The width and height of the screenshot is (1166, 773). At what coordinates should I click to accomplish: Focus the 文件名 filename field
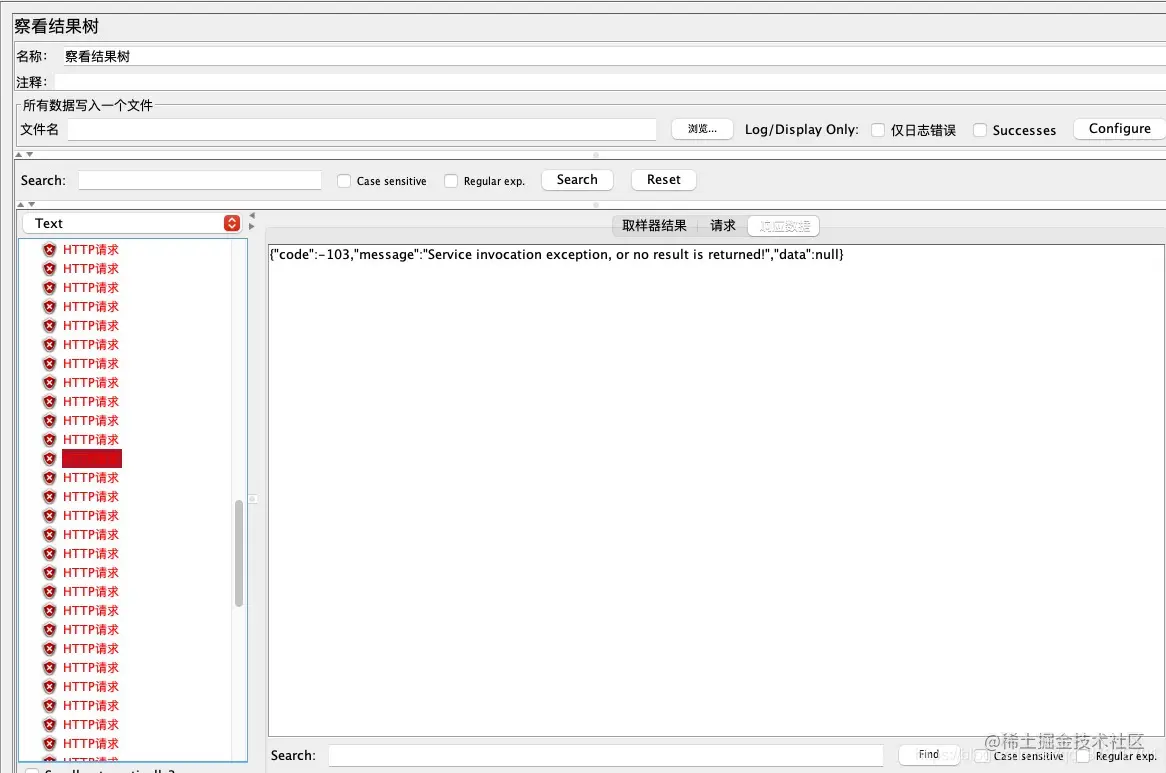coord(362,129)
